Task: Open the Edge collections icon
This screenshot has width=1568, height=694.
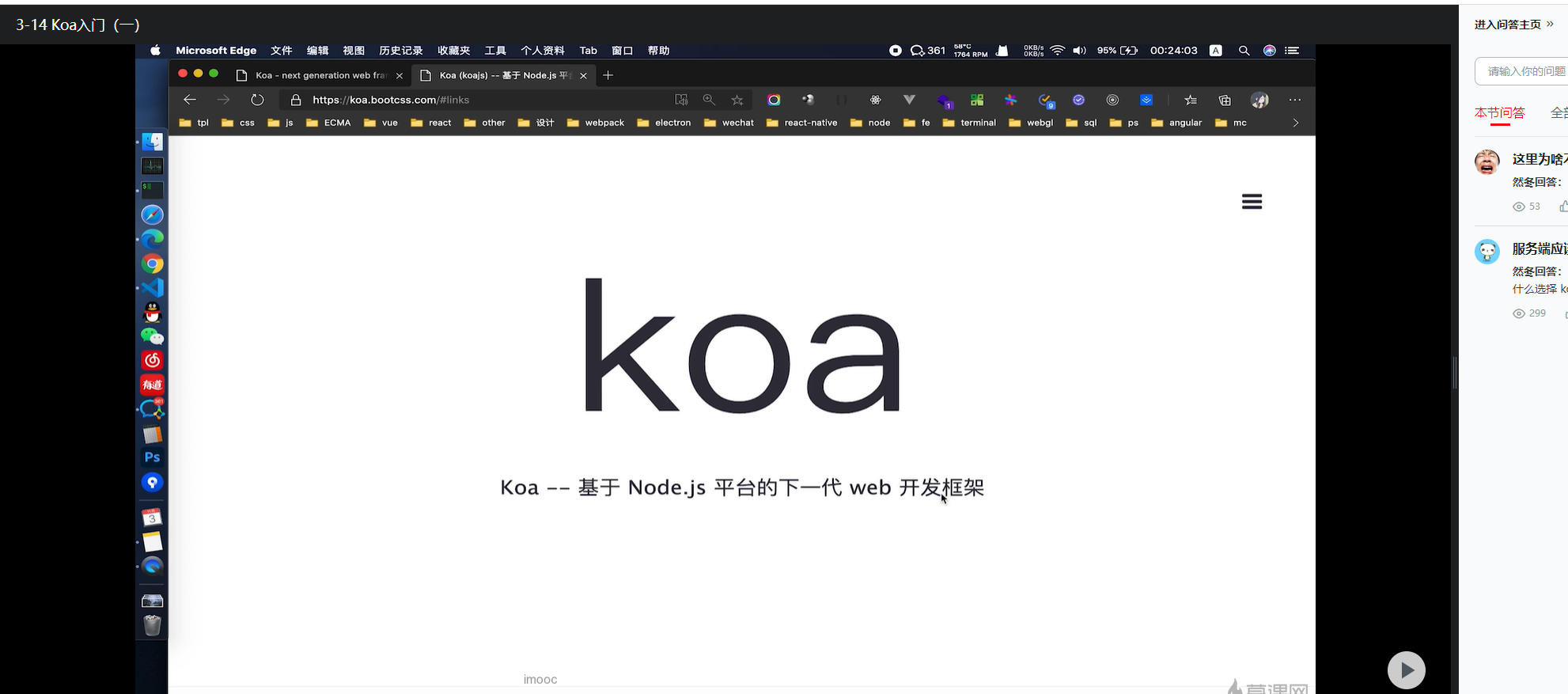Action: click(1225, 100)
